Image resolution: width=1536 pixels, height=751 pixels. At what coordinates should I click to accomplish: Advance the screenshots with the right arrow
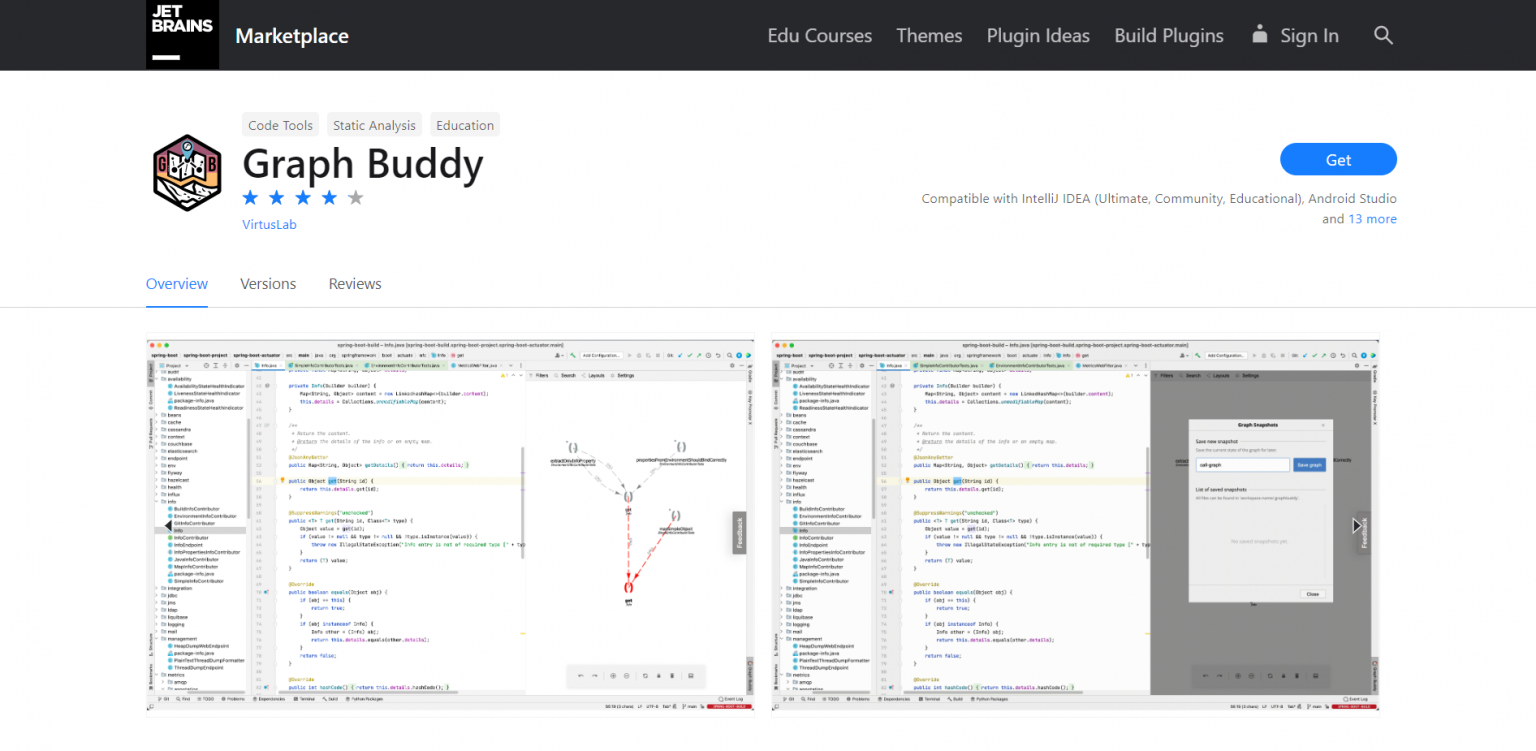(1357, 525)
